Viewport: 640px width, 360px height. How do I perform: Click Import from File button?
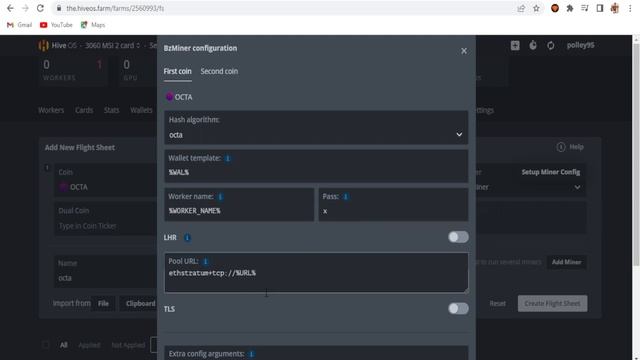[x=103, y=304]
